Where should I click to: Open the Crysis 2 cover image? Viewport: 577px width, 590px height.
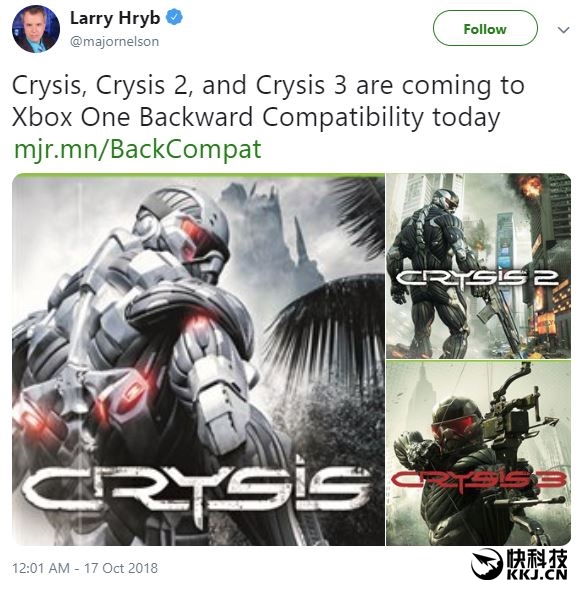point(479,266)
